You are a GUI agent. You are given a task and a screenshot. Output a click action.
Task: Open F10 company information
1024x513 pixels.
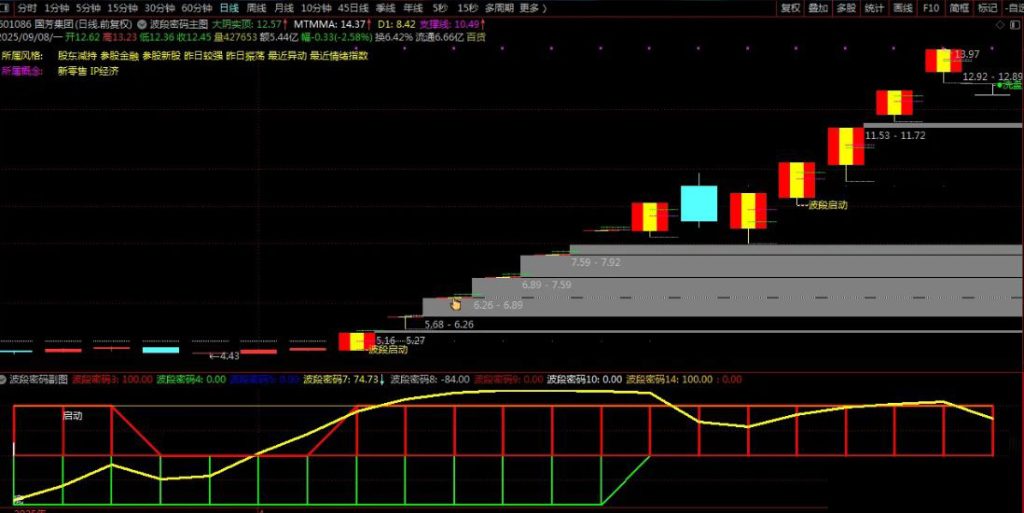pos(931,8)
